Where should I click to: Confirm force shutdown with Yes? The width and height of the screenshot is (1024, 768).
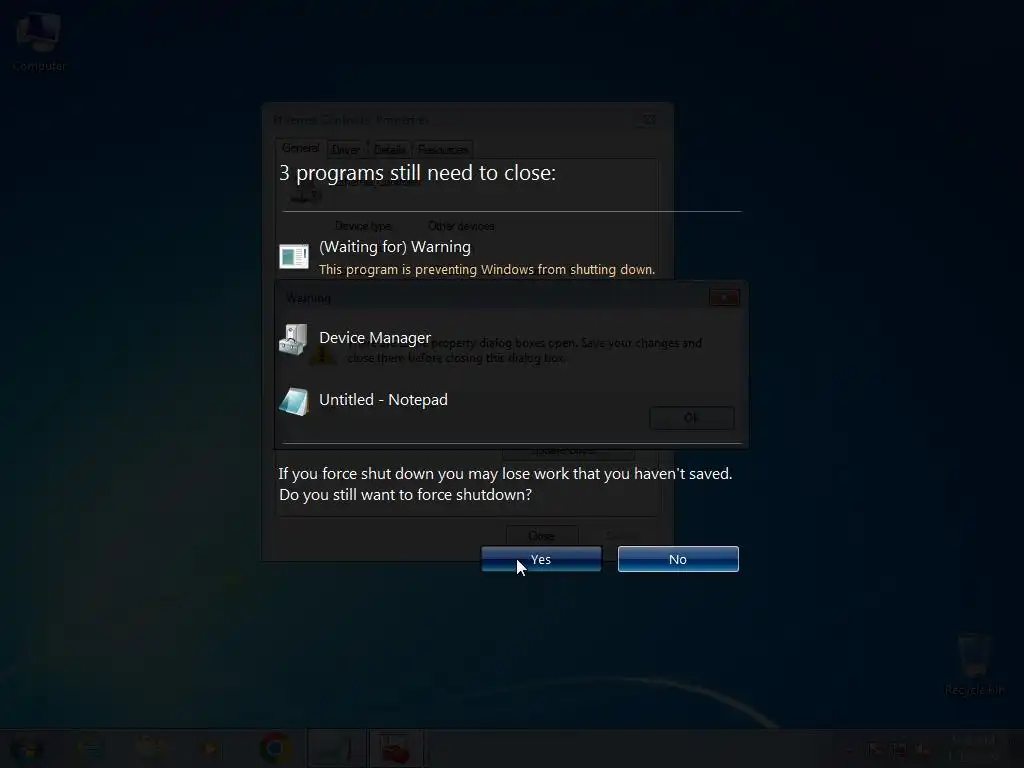pos(541,559)
